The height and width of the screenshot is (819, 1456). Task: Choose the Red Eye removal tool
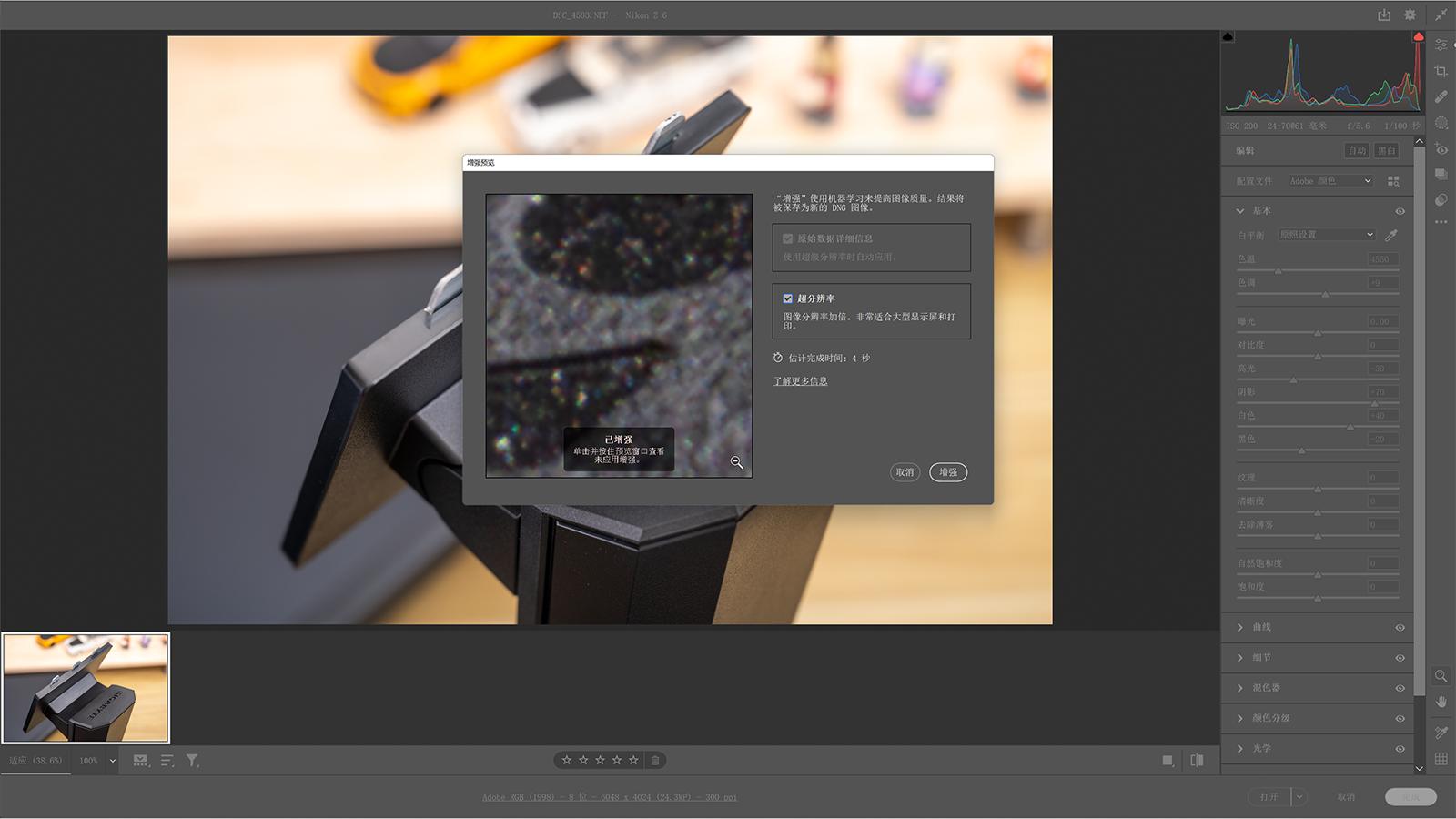click(1441, 149)
